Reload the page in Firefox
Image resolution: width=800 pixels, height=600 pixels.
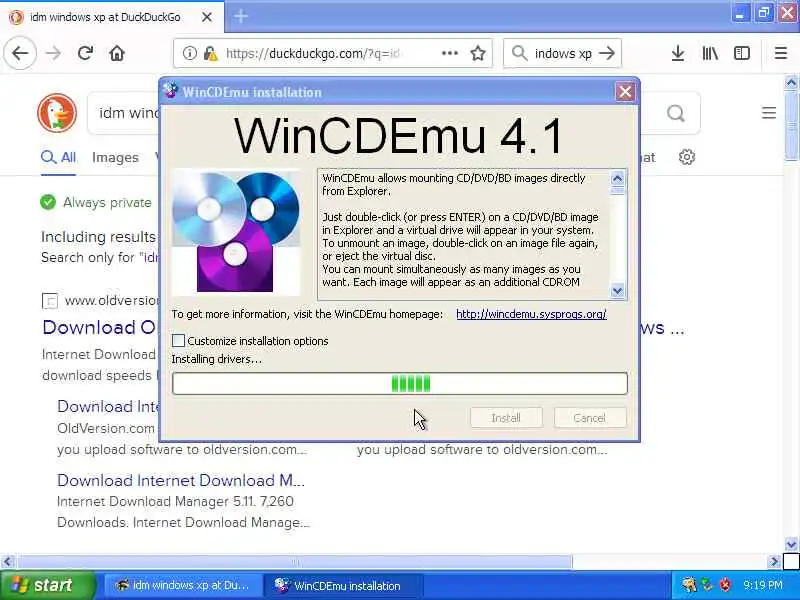(x=85, y=53)
